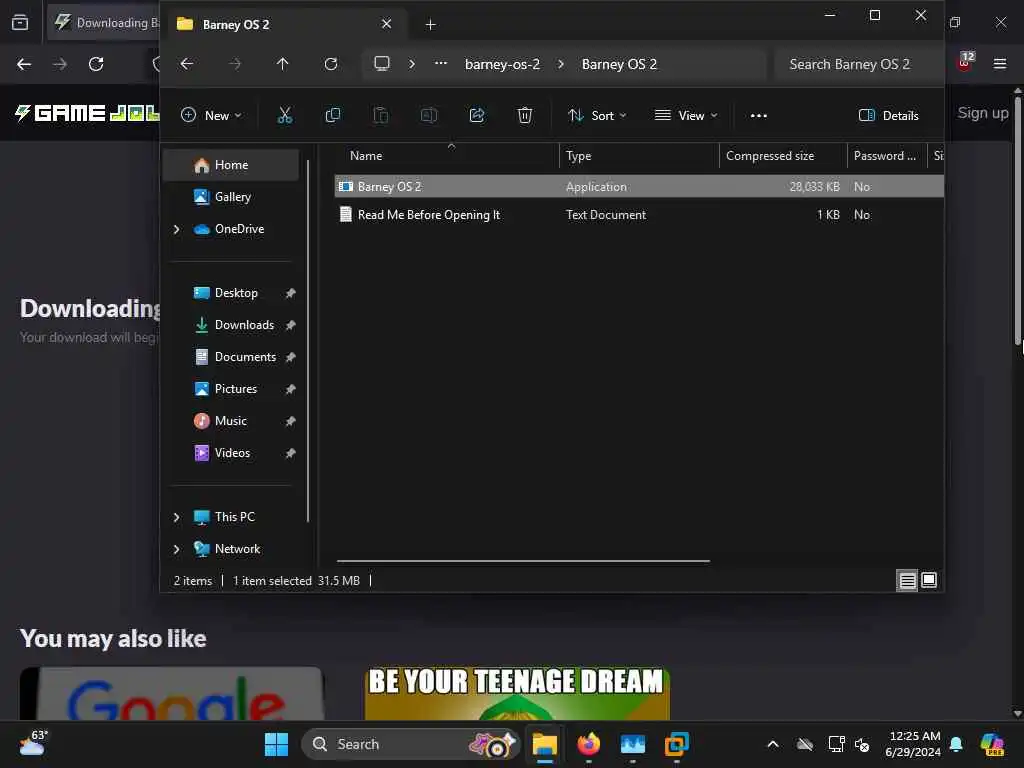The height and width of the screenshot is (768, 1024).
Task: Click the Rename icon in toolbar
Action: click(428, 116)
